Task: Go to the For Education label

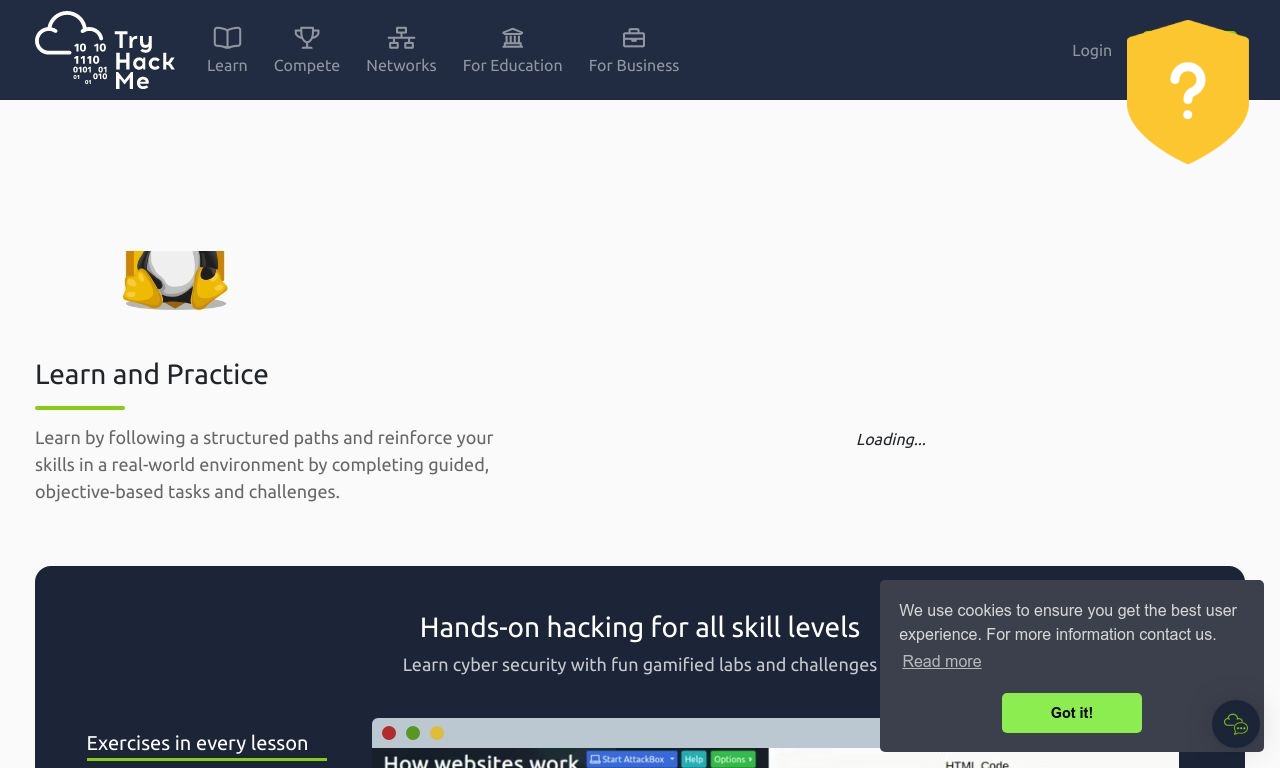Action: [513, 65]
